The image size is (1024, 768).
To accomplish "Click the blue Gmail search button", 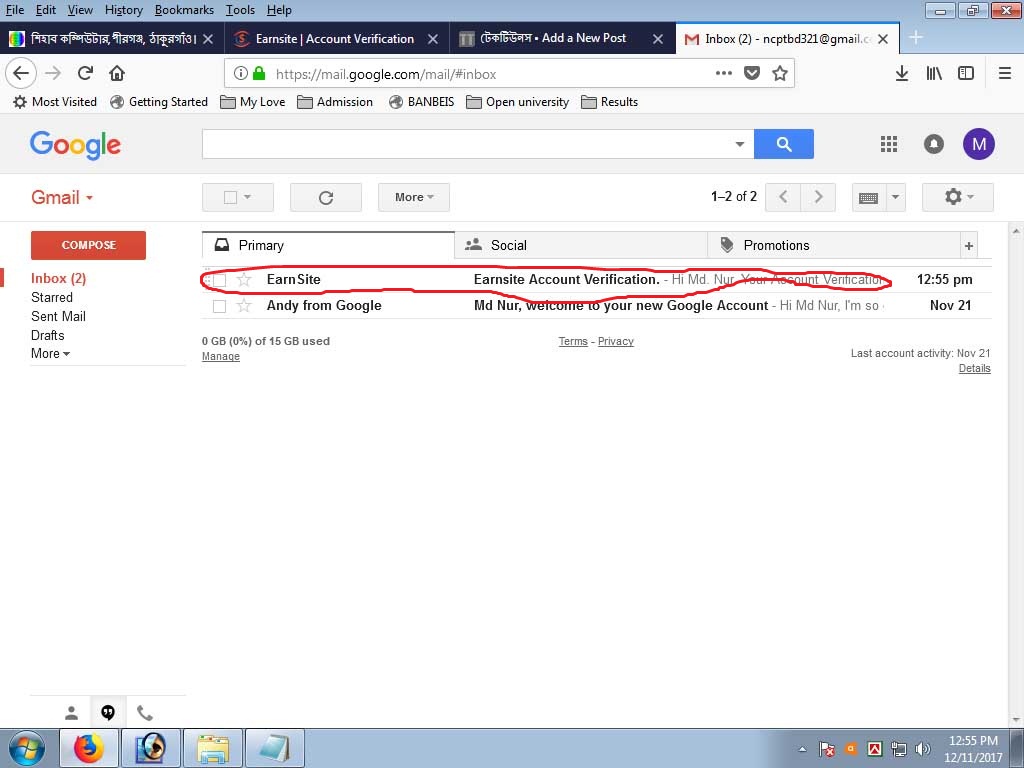I will 784,144.
